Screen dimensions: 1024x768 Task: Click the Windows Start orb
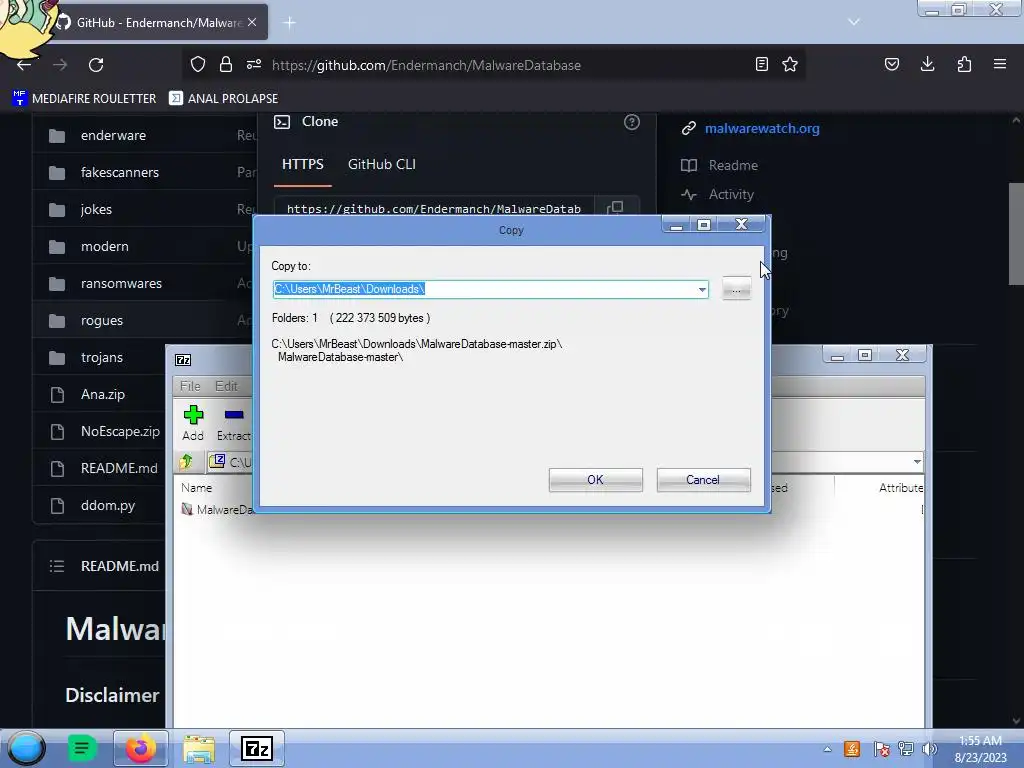[x=26, y=748]
